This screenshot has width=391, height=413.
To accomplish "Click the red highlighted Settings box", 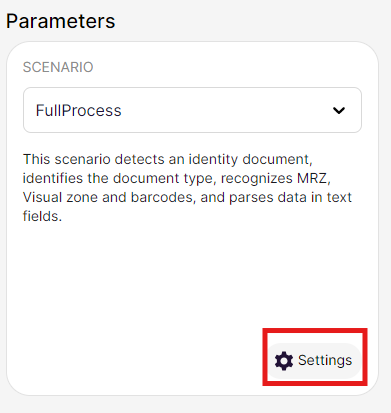I will point(315,357).
